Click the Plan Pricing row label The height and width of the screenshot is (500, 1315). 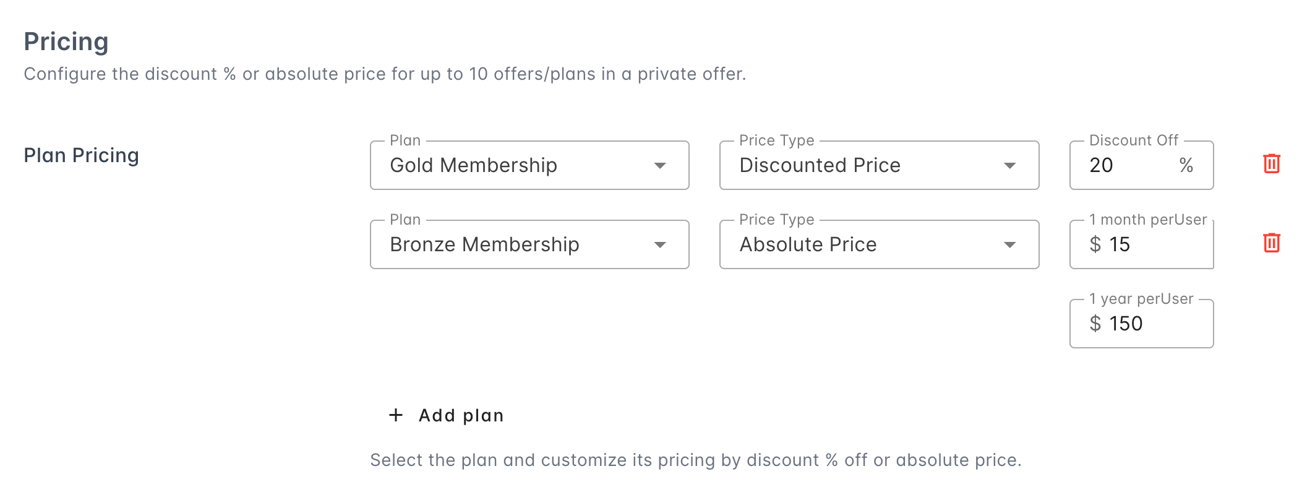coord(81,155)
